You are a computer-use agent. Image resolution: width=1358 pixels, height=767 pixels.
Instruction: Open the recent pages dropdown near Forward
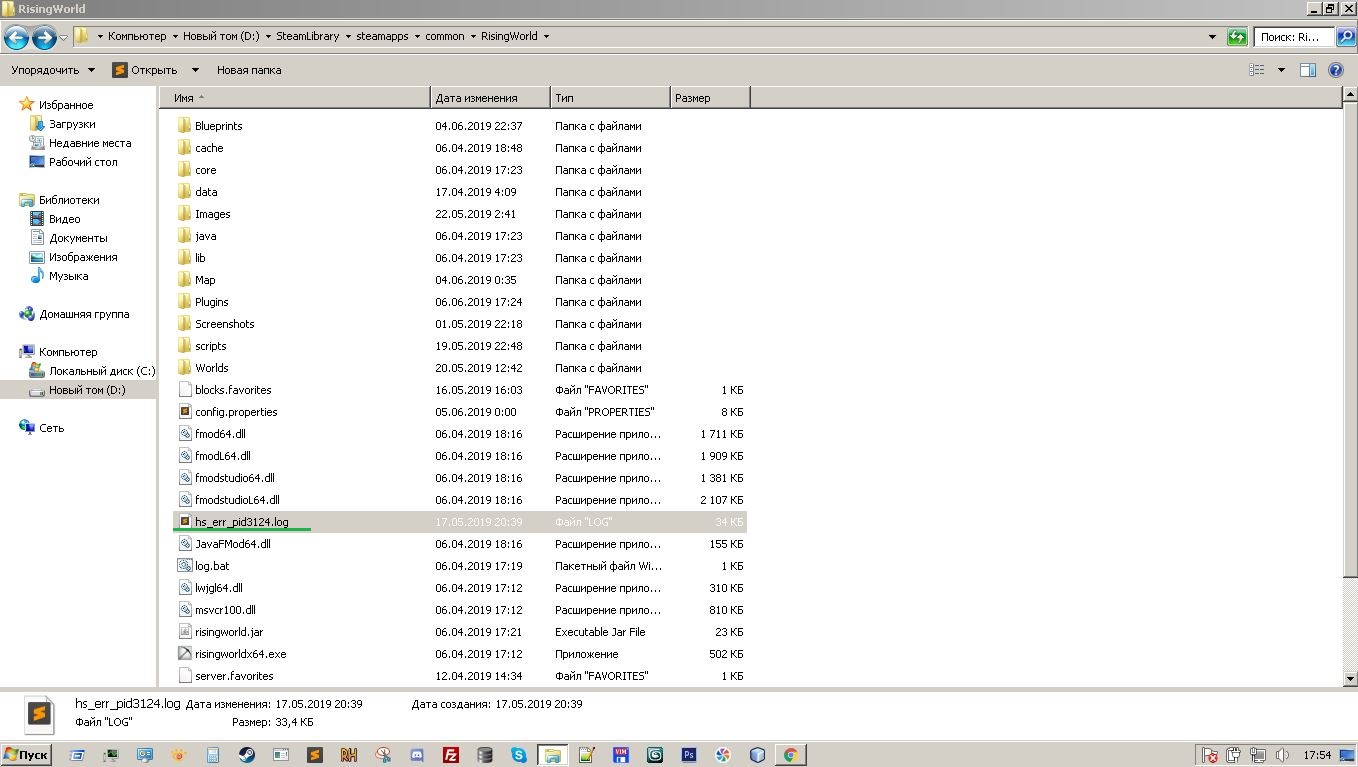click(x=64, y=37)
